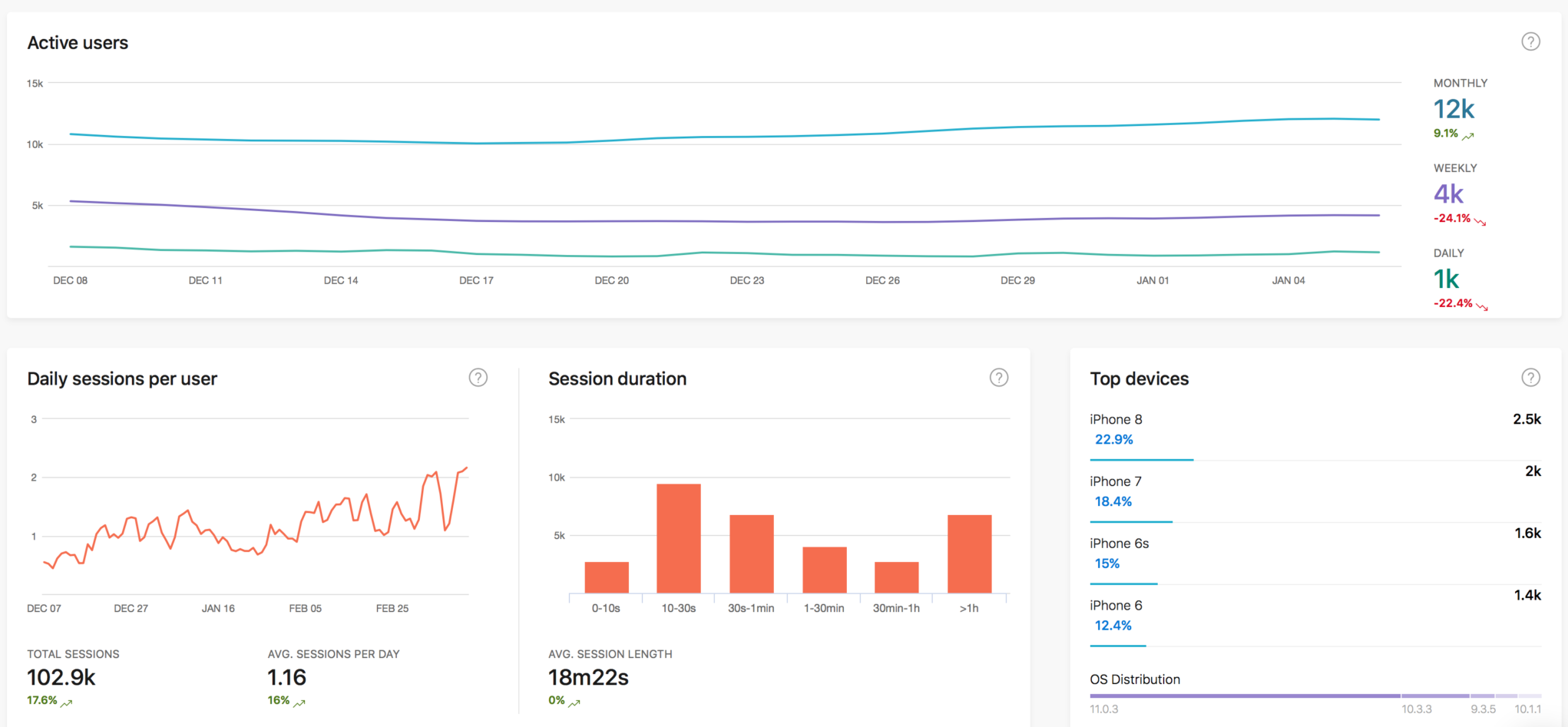Click the red downward trend arrow beside -24.1%
The width and height of the screenshot is (1568, 727).
1480,220
